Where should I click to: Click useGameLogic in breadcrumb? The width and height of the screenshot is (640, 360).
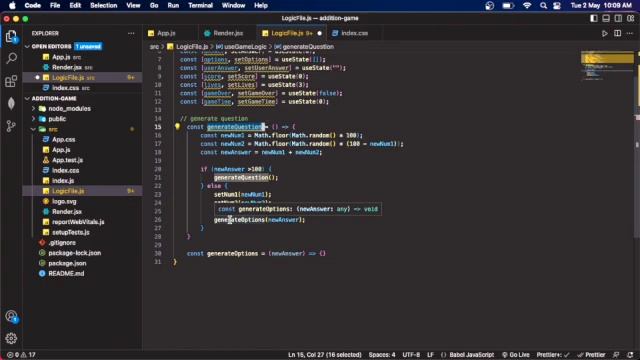coord(245,47)
